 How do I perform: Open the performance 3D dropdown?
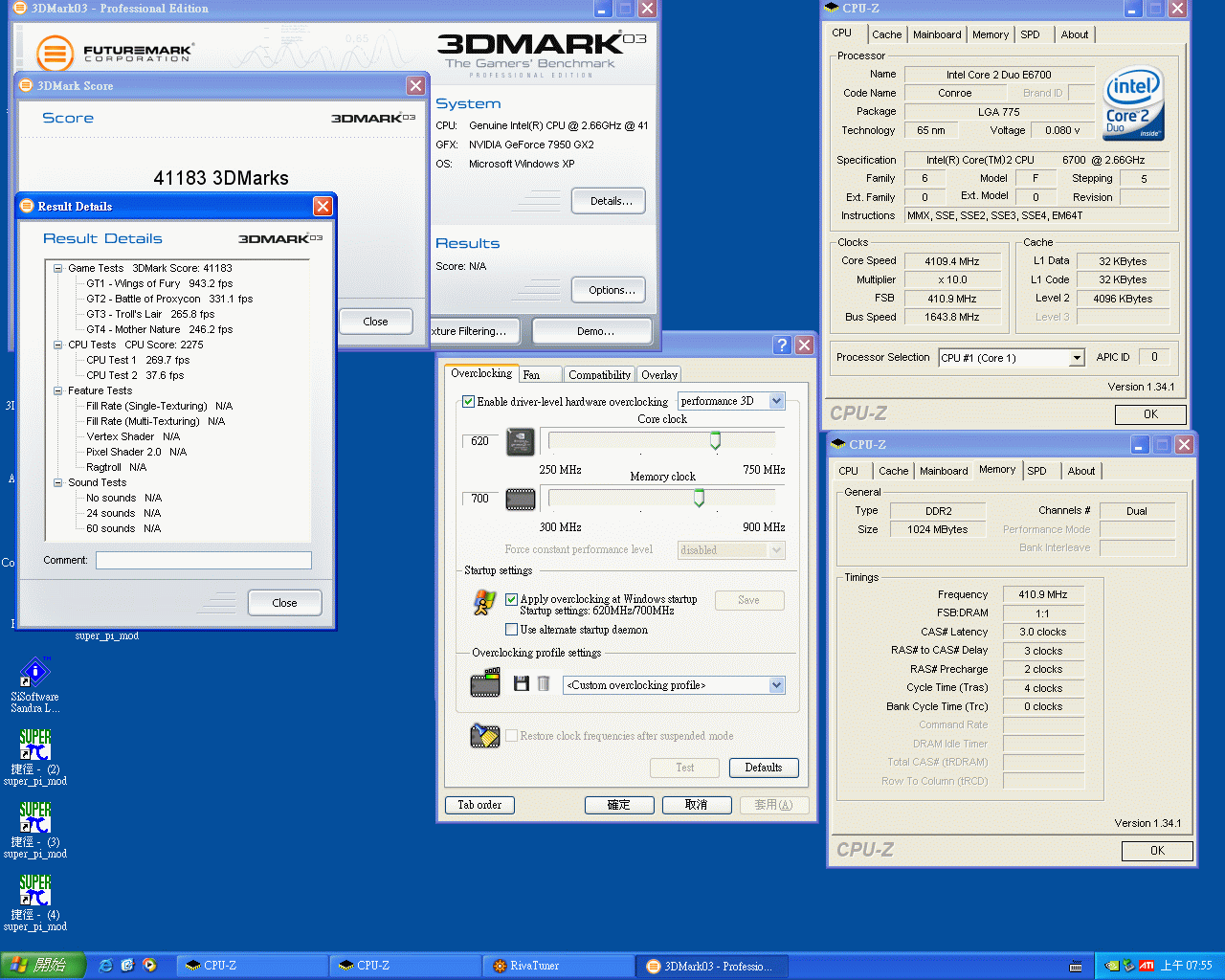pos(776,401)
